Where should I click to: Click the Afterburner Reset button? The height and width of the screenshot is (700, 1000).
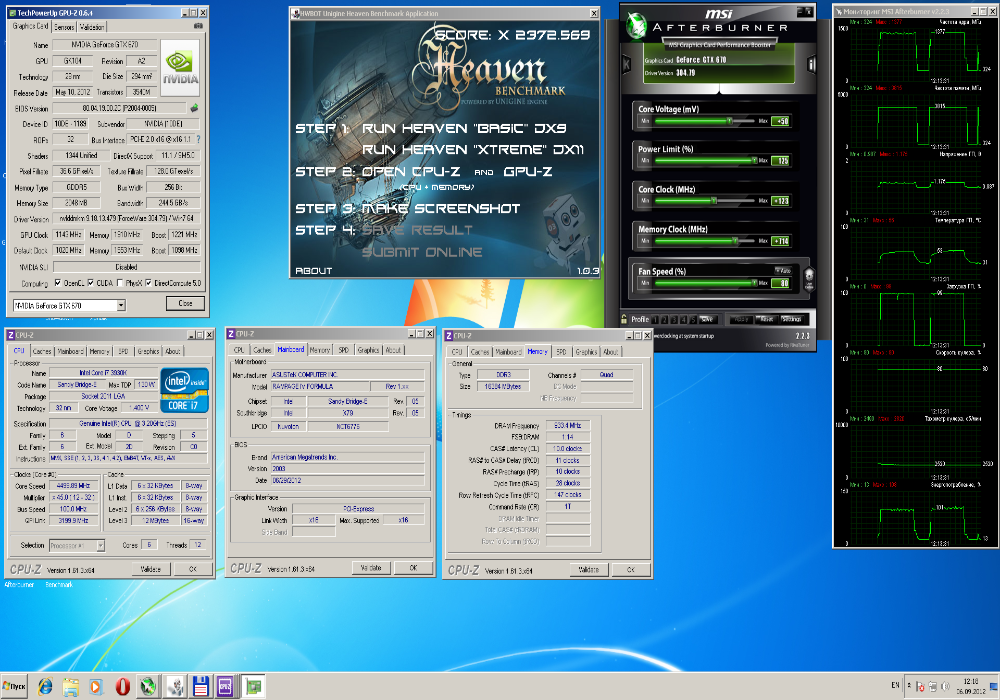point(767,319)
